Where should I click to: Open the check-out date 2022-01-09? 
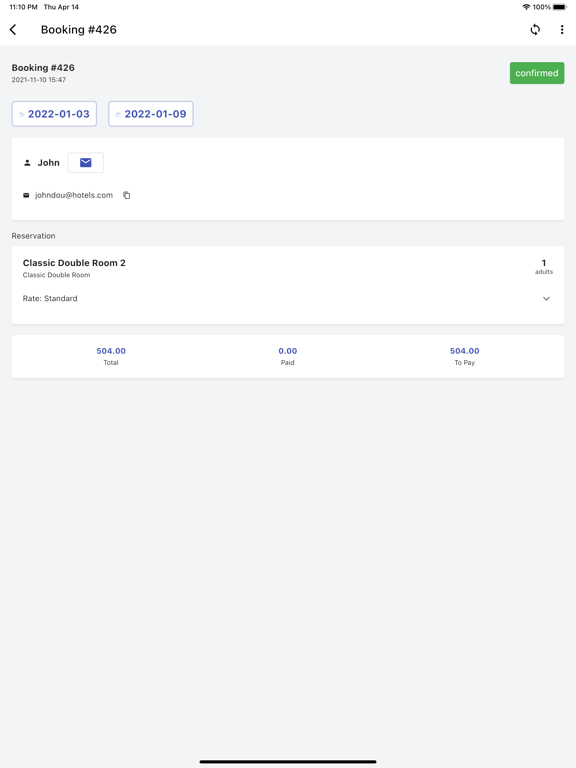(151, 114)
